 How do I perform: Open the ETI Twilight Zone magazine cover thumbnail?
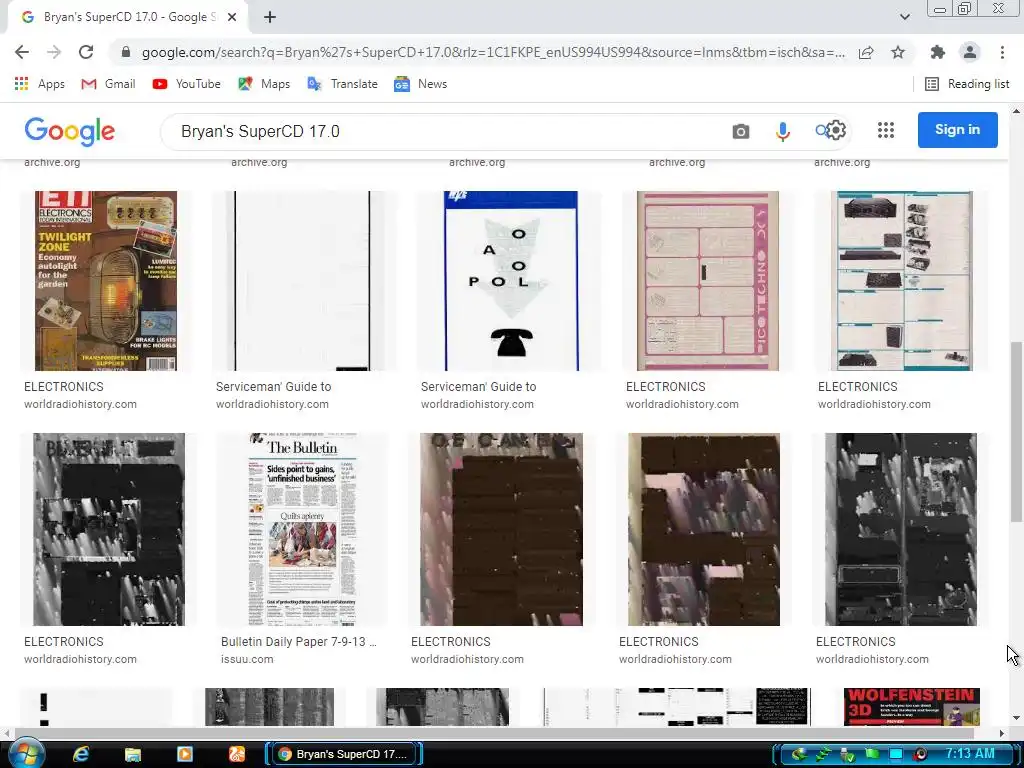pos(106,281)
